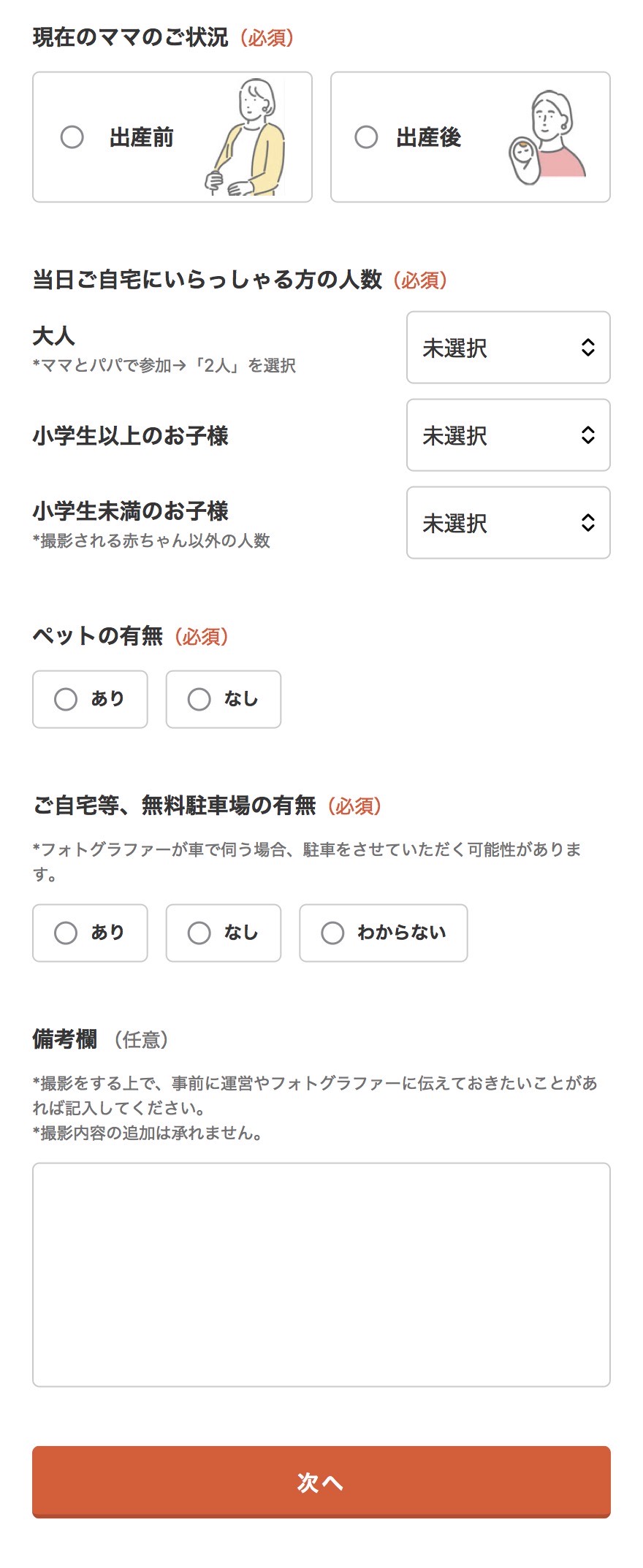Choose あり for ペットの有無
Image resolution: width=643 pixels, height=1568 pixels.
click(66, 699)
